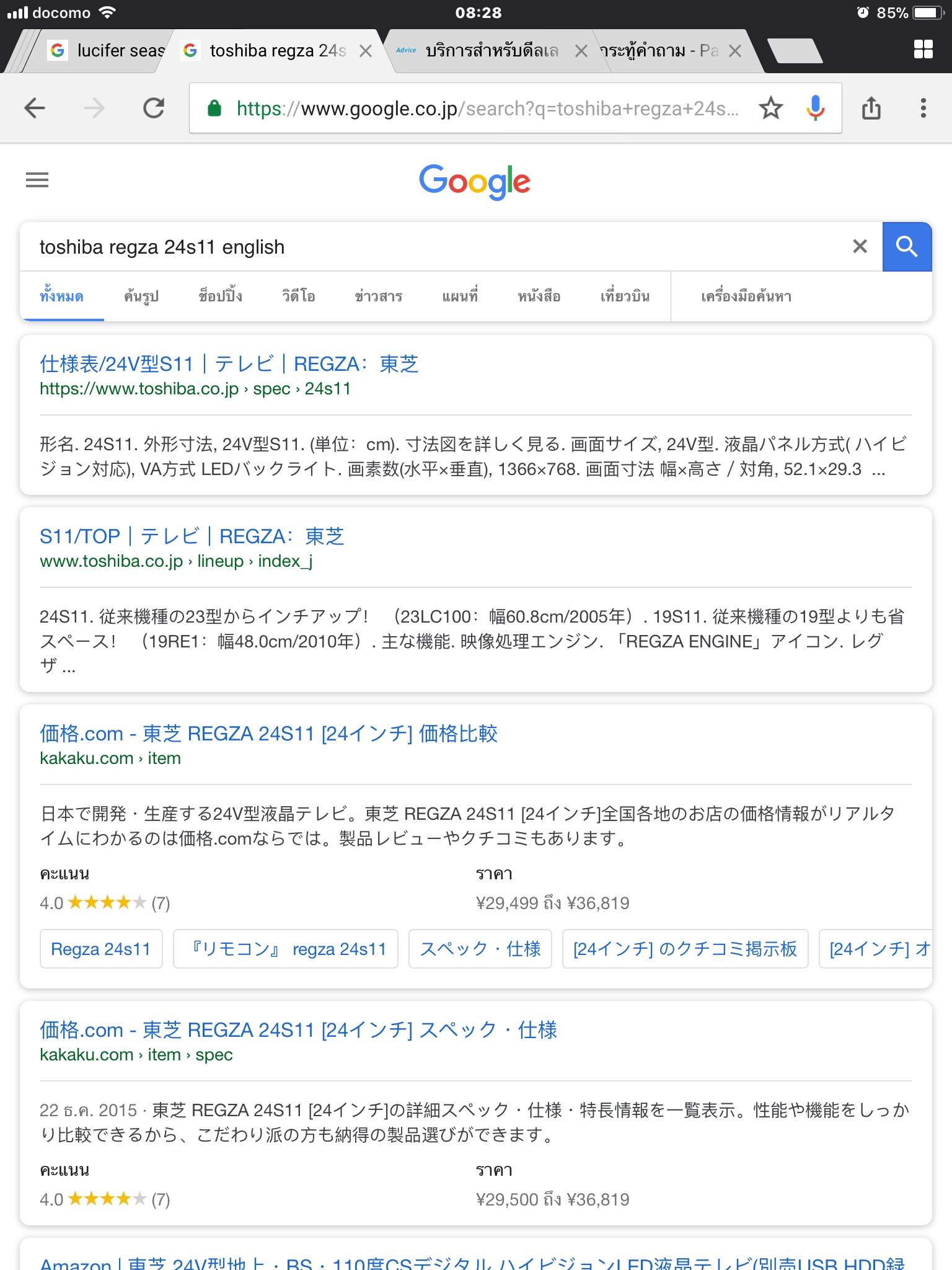Tap the Regza 24s11 sitelink chip
952x1270 pixels.
101,949
